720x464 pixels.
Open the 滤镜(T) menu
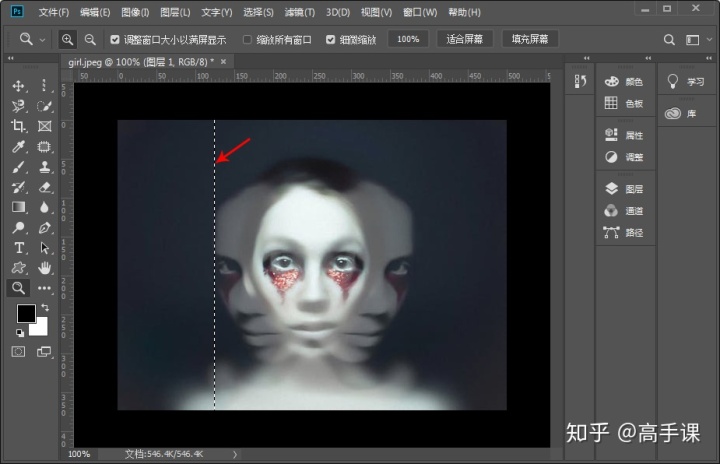pyautogui.click(x=300, y=12)
